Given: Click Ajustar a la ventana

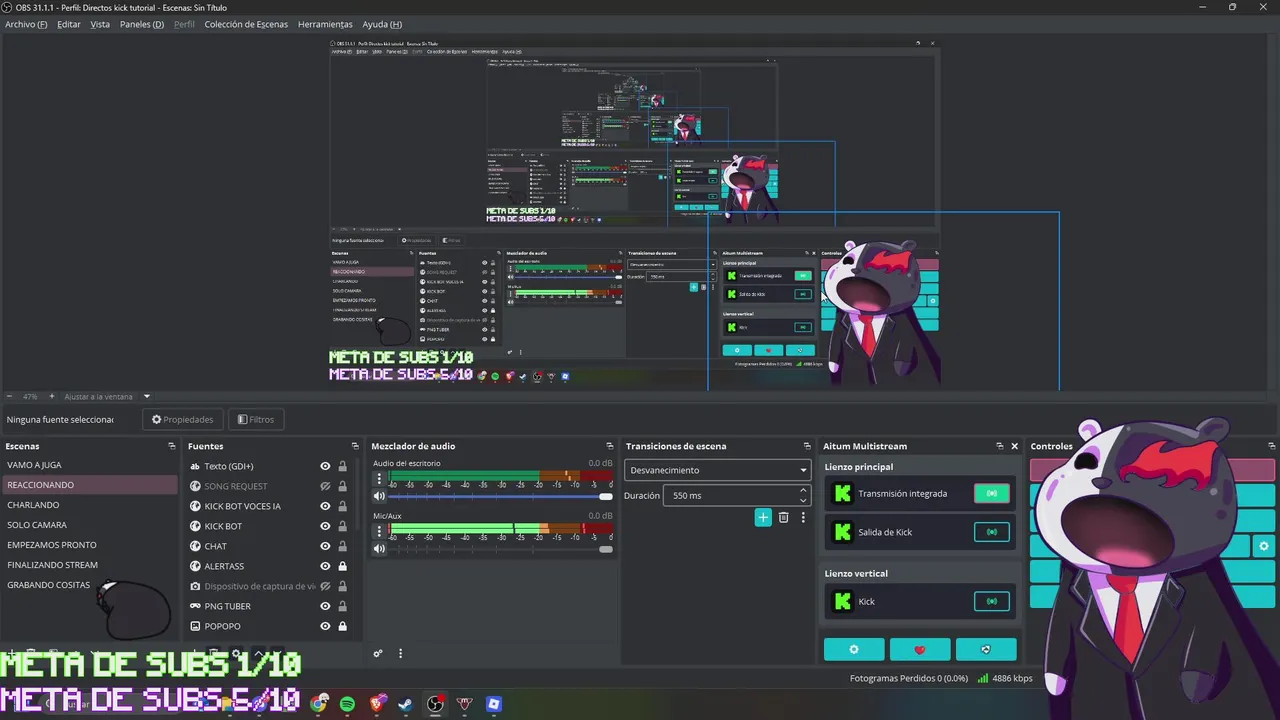Looking at the screenshot, I should coord(98,396).
